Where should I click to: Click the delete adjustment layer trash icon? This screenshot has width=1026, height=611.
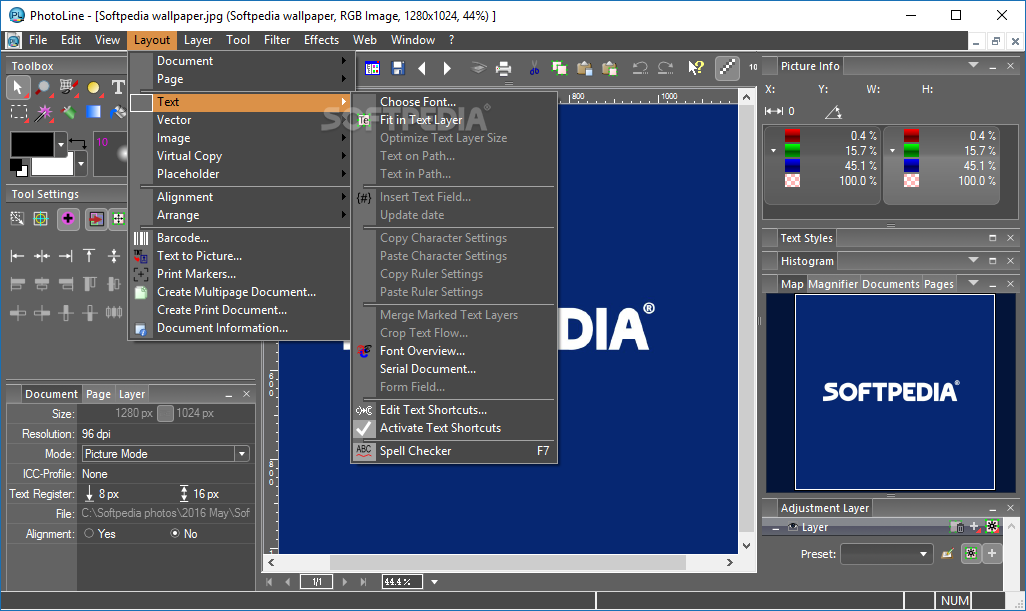957,527
